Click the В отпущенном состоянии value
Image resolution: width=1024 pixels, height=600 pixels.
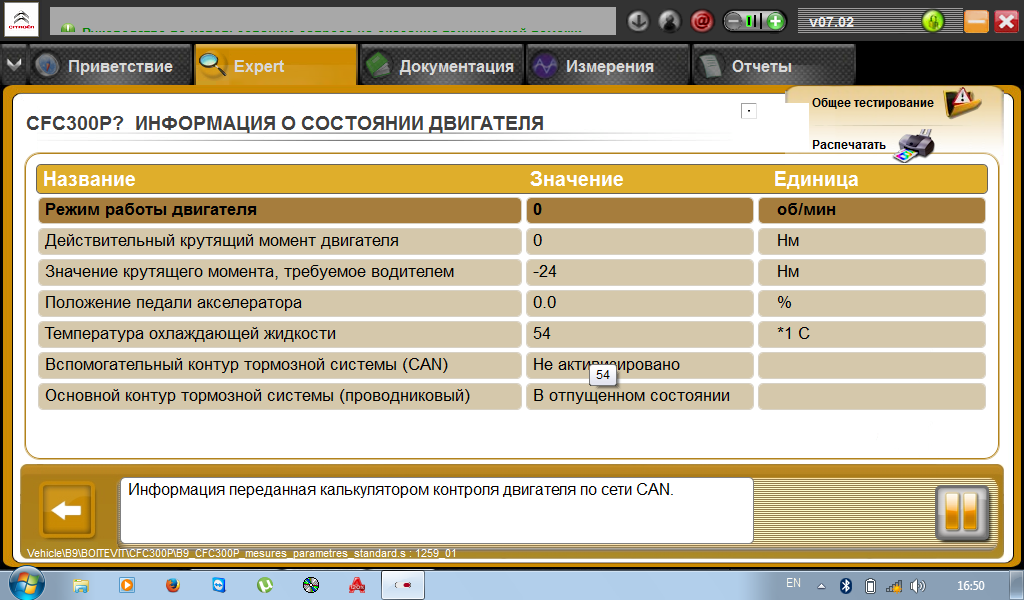[639, 396]
